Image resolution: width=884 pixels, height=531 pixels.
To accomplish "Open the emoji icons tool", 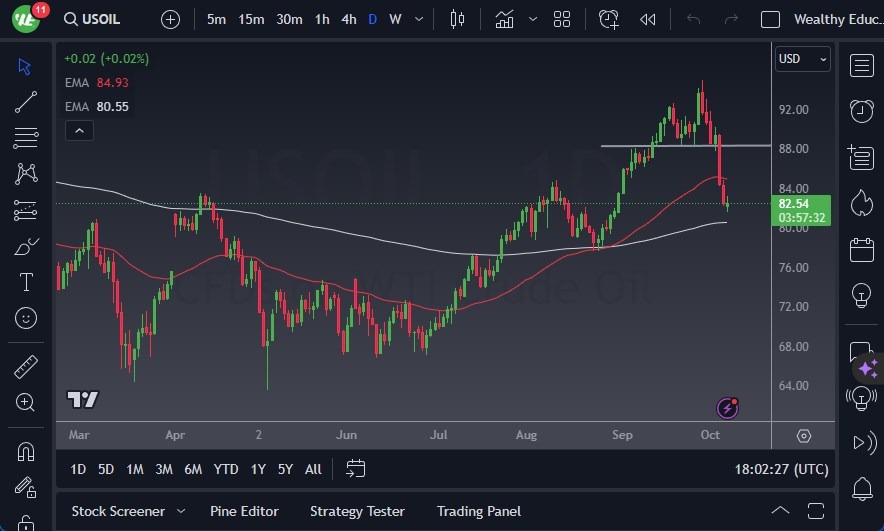I will [x=26, y=318].
